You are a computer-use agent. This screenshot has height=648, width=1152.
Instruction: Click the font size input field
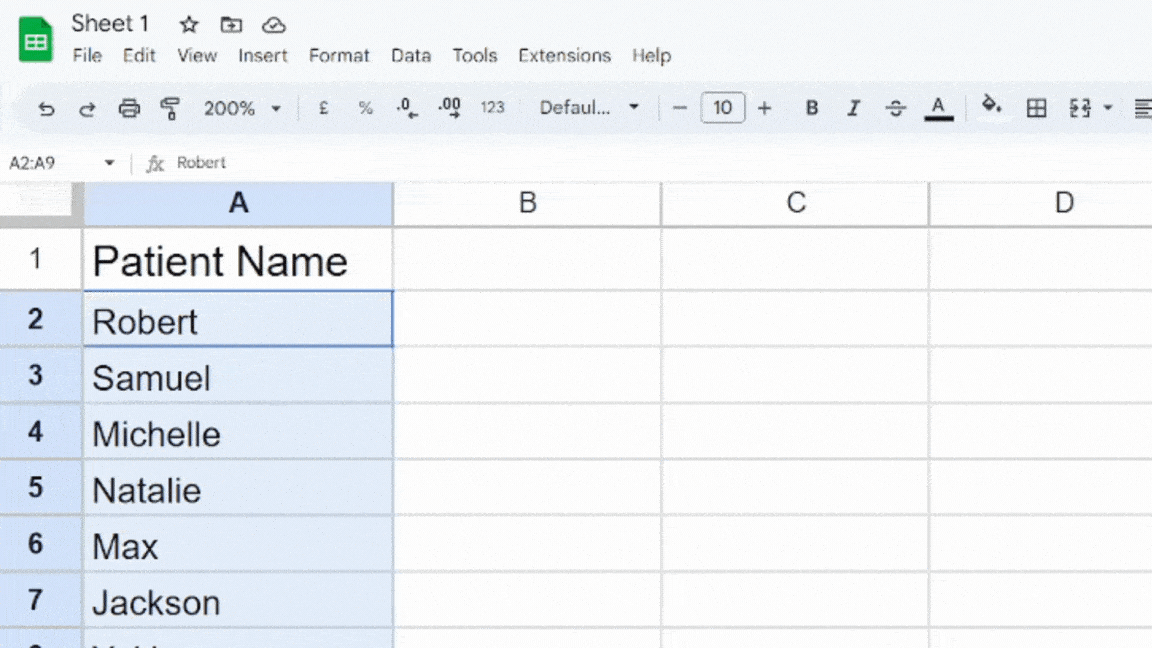(x=723, y=108)
